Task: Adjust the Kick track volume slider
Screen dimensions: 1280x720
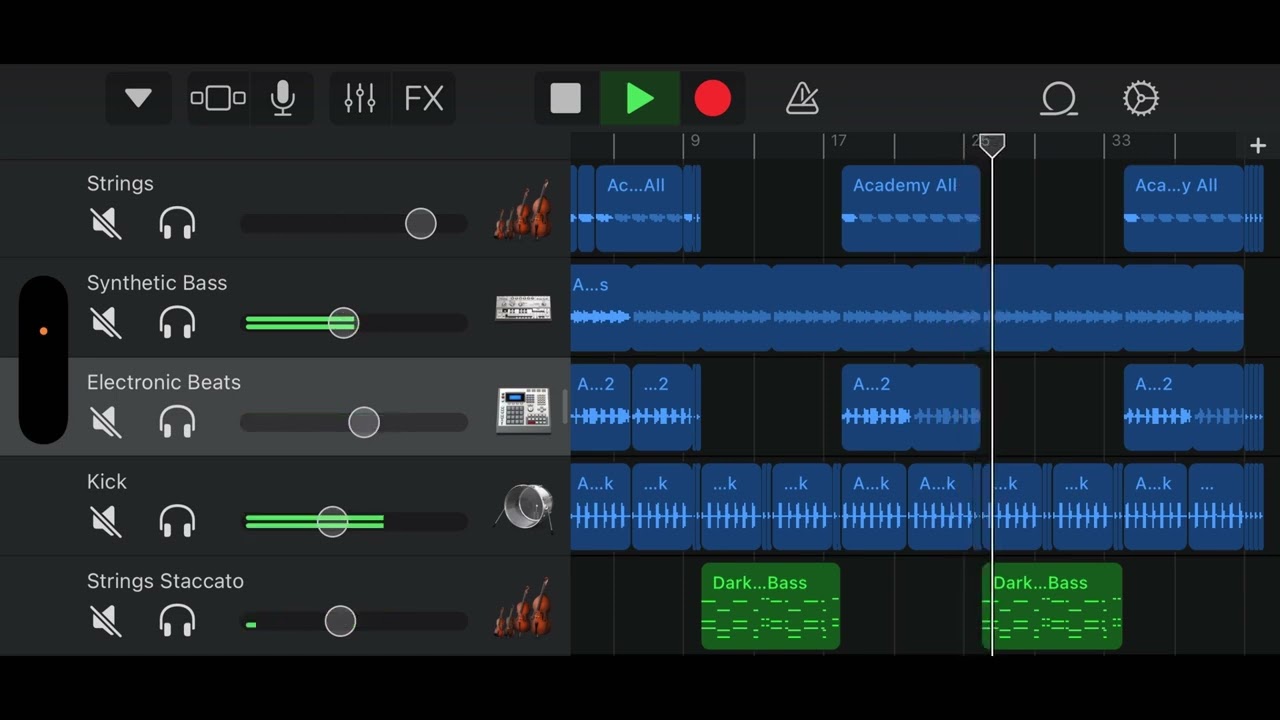Action: pyautogui.click(x=332, y=521)
